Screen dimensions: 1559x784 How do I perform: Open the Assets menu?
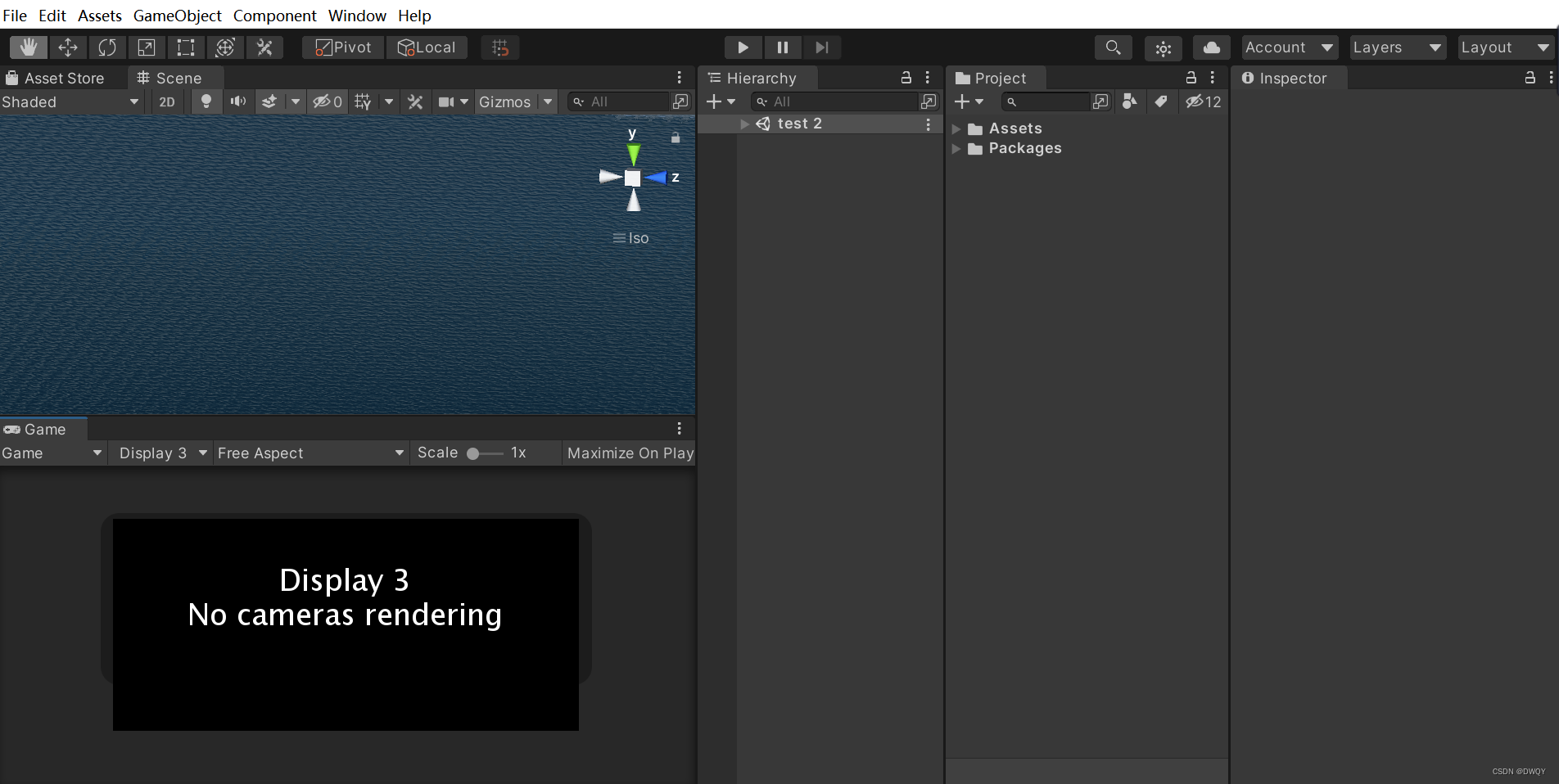pyautogui.click(x=100, y=16)
